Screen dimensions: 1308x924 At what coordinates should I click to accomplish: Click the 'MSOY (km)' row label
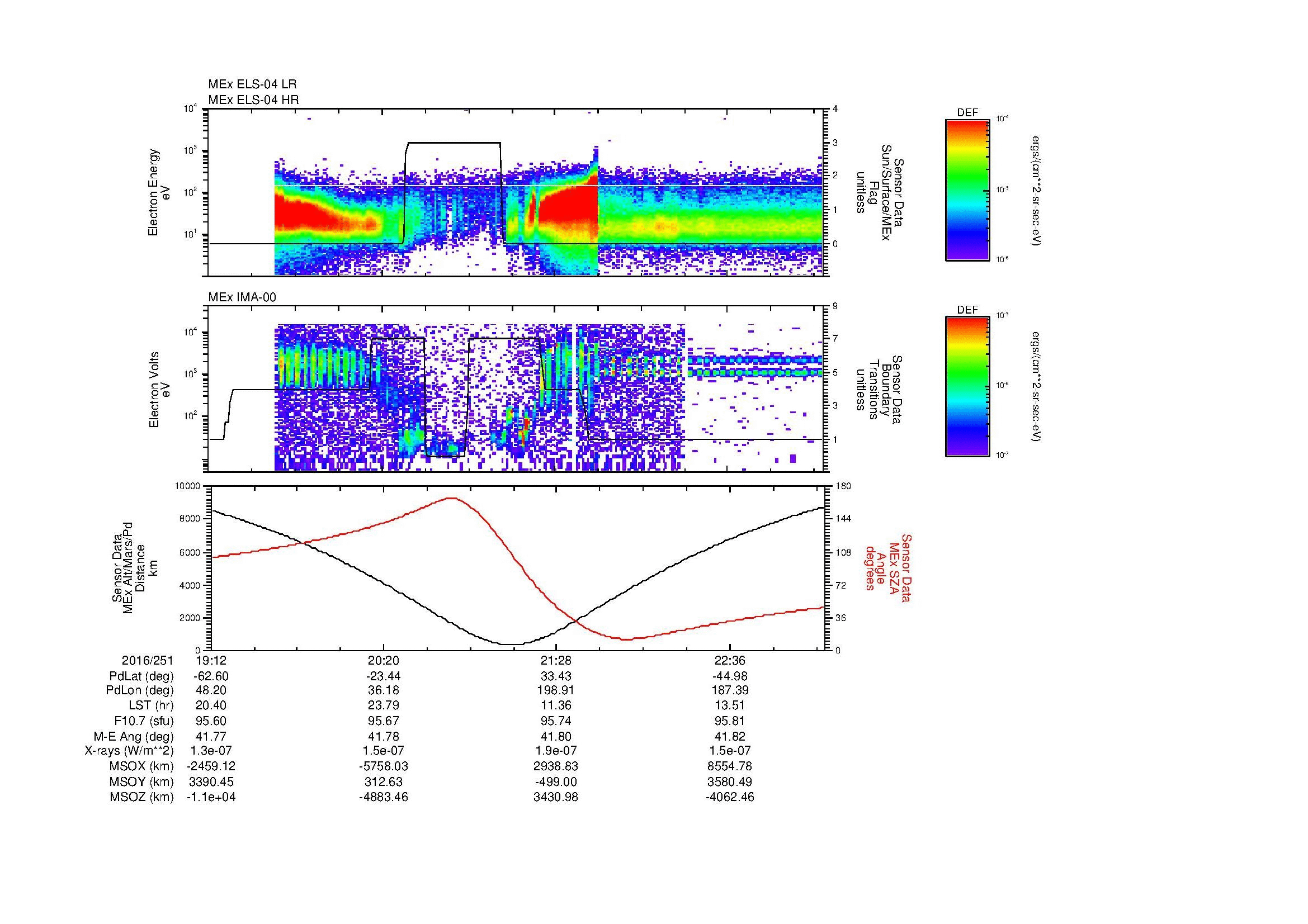[x=142, y=781]
